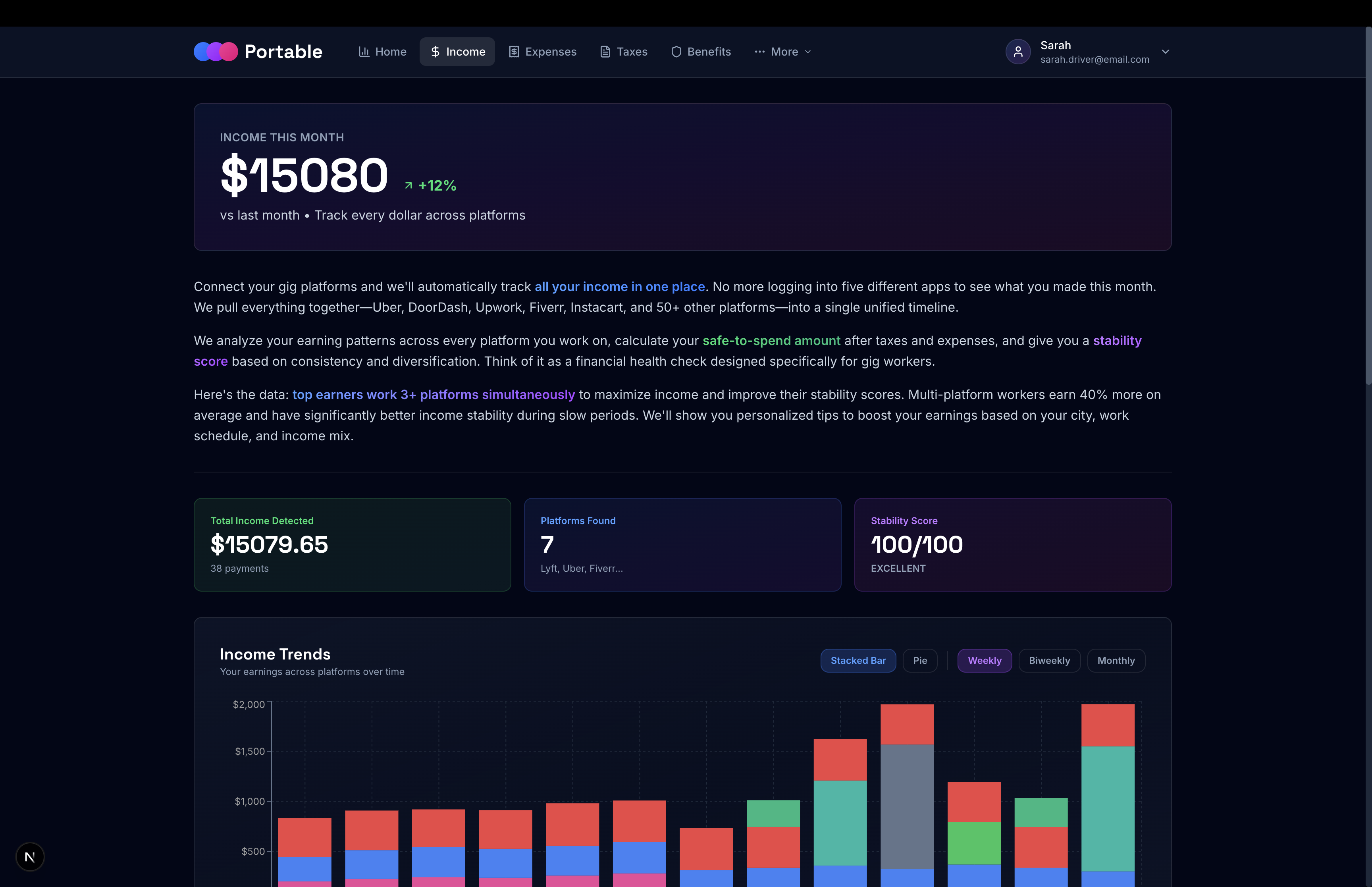The image size is (1372, 887).
Task: Select the Biweekly time range
Action: [1049, 661]
